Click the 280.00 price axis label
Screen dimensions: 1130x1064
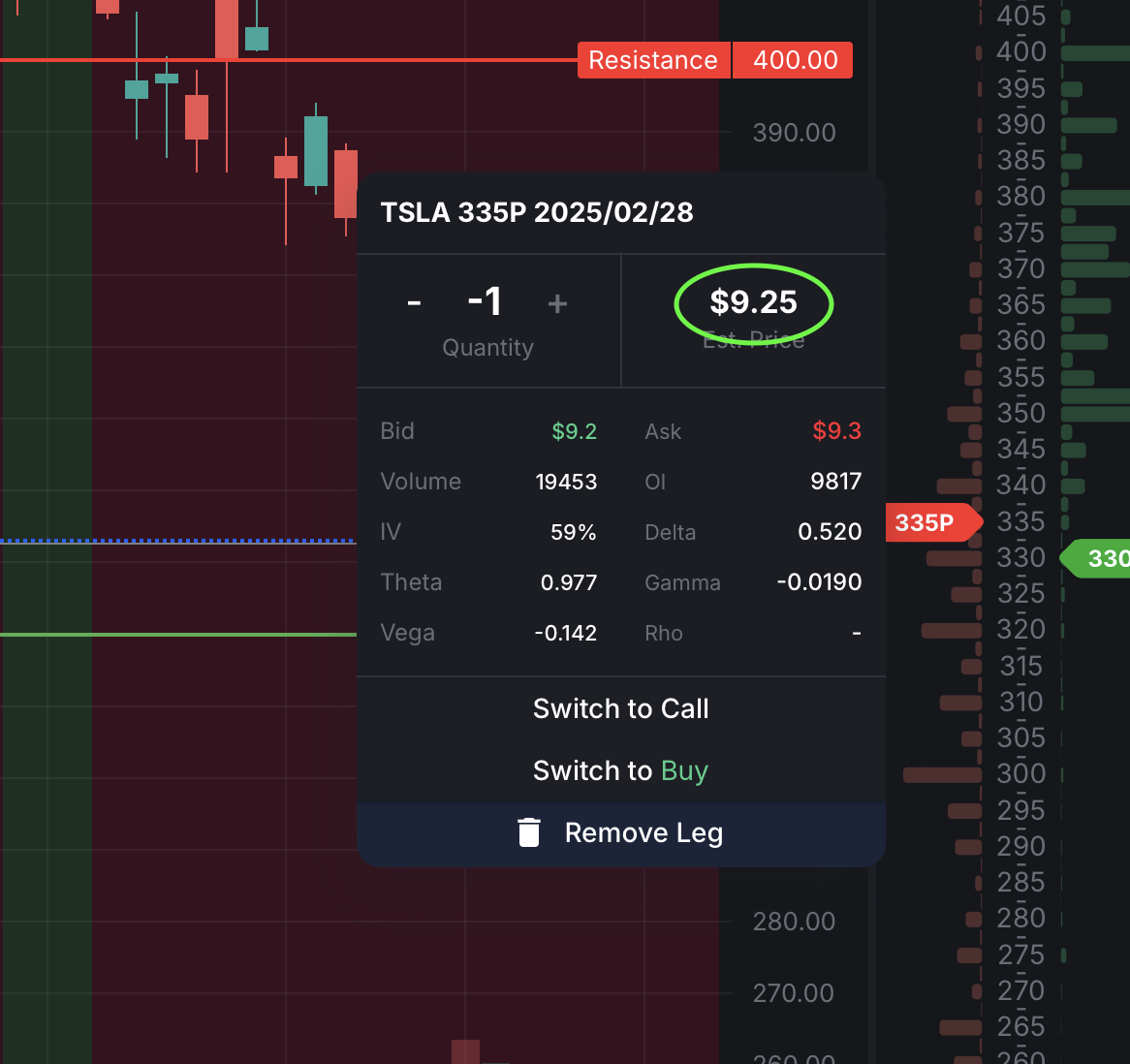click(x=794, y=922)
